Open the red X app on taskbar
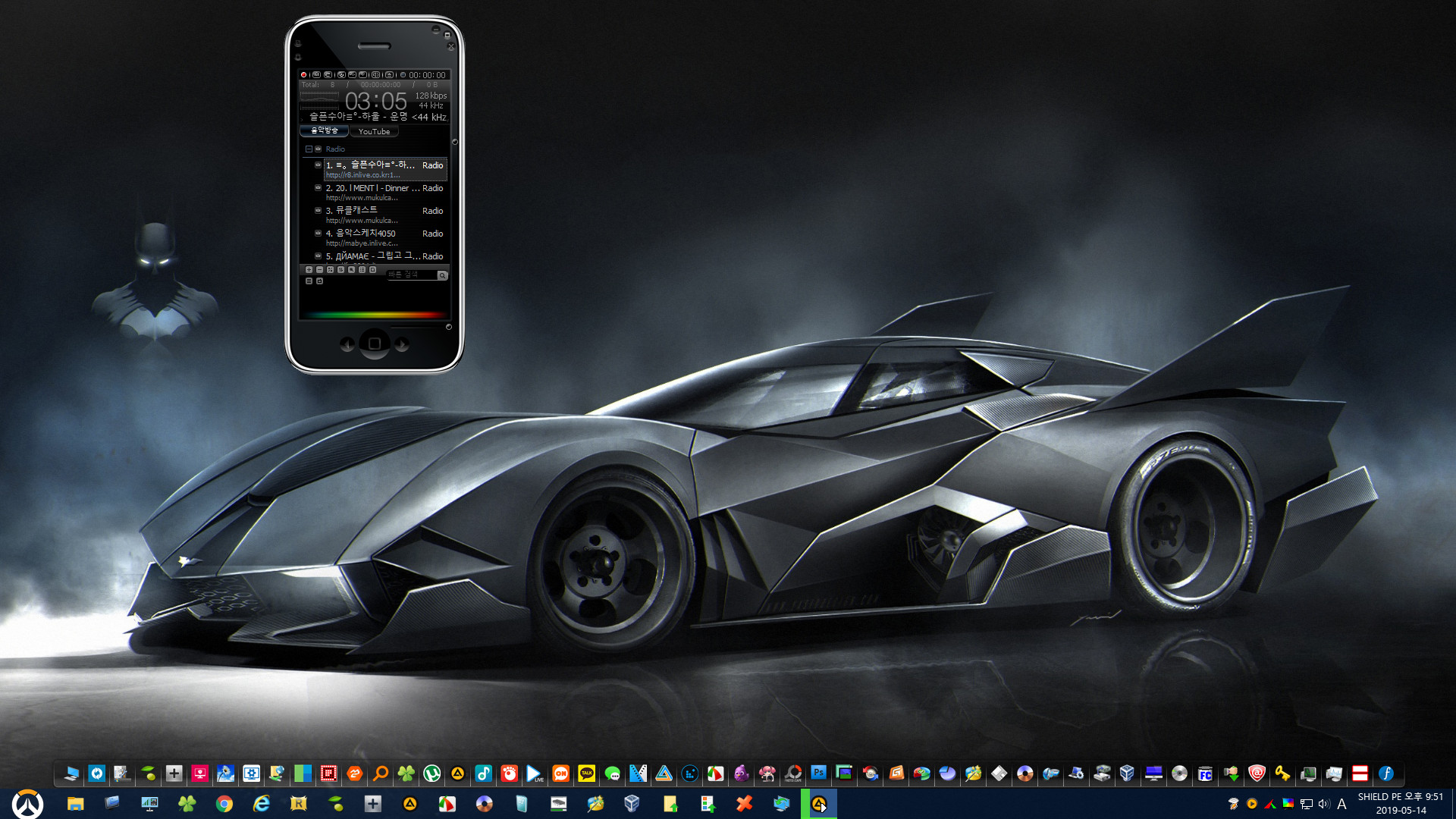1456x819 pixels. point(744,804)
